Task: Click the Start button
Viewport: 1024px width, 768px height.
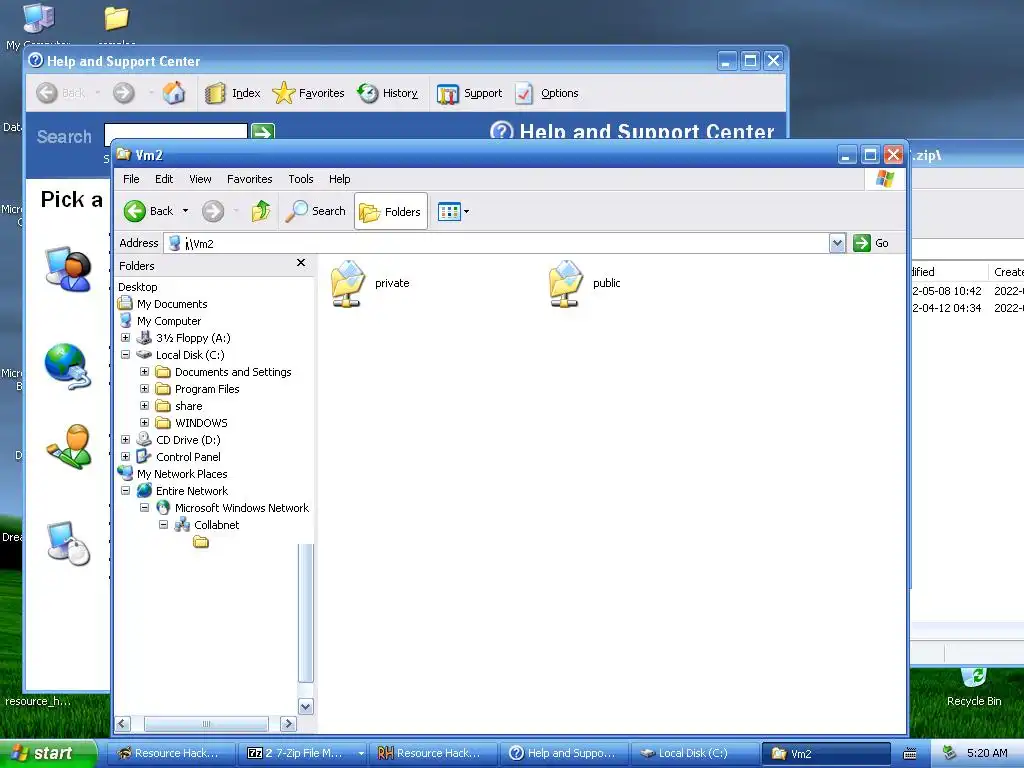Action: pos(48,753)
